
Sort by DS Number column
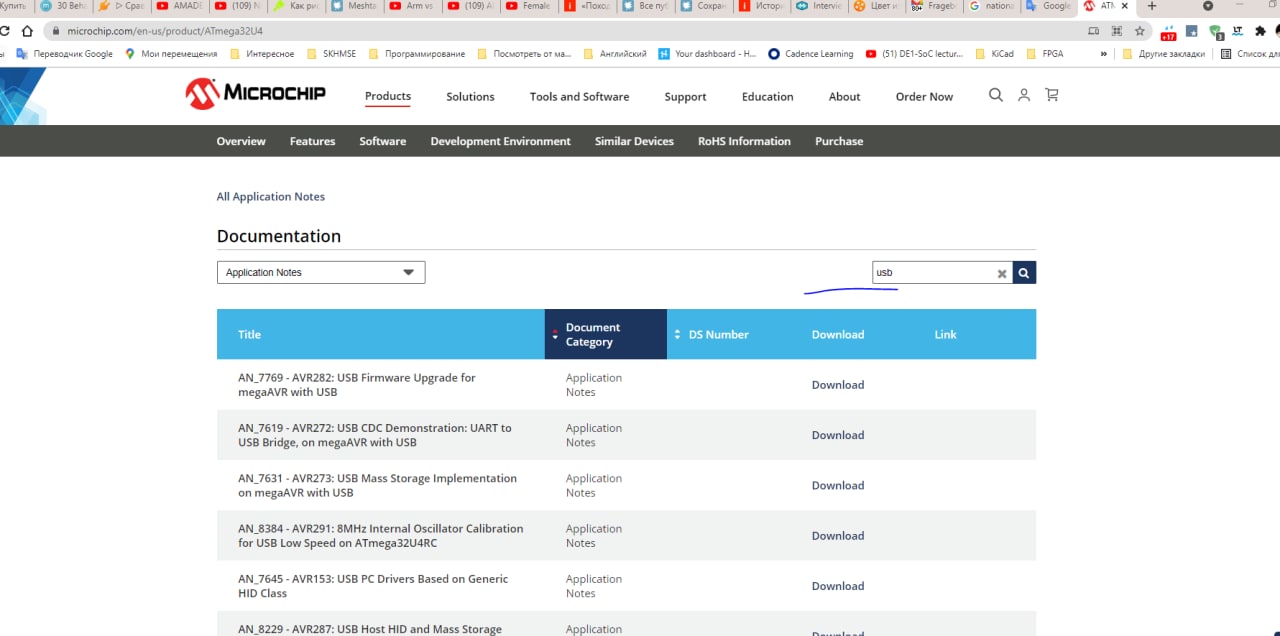pyautogui.click(x=718, y=334)
